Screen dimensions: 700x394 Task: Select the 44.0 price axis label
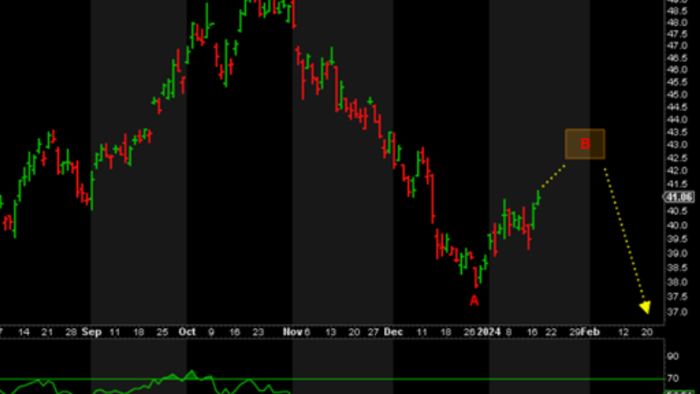(677, 120)
